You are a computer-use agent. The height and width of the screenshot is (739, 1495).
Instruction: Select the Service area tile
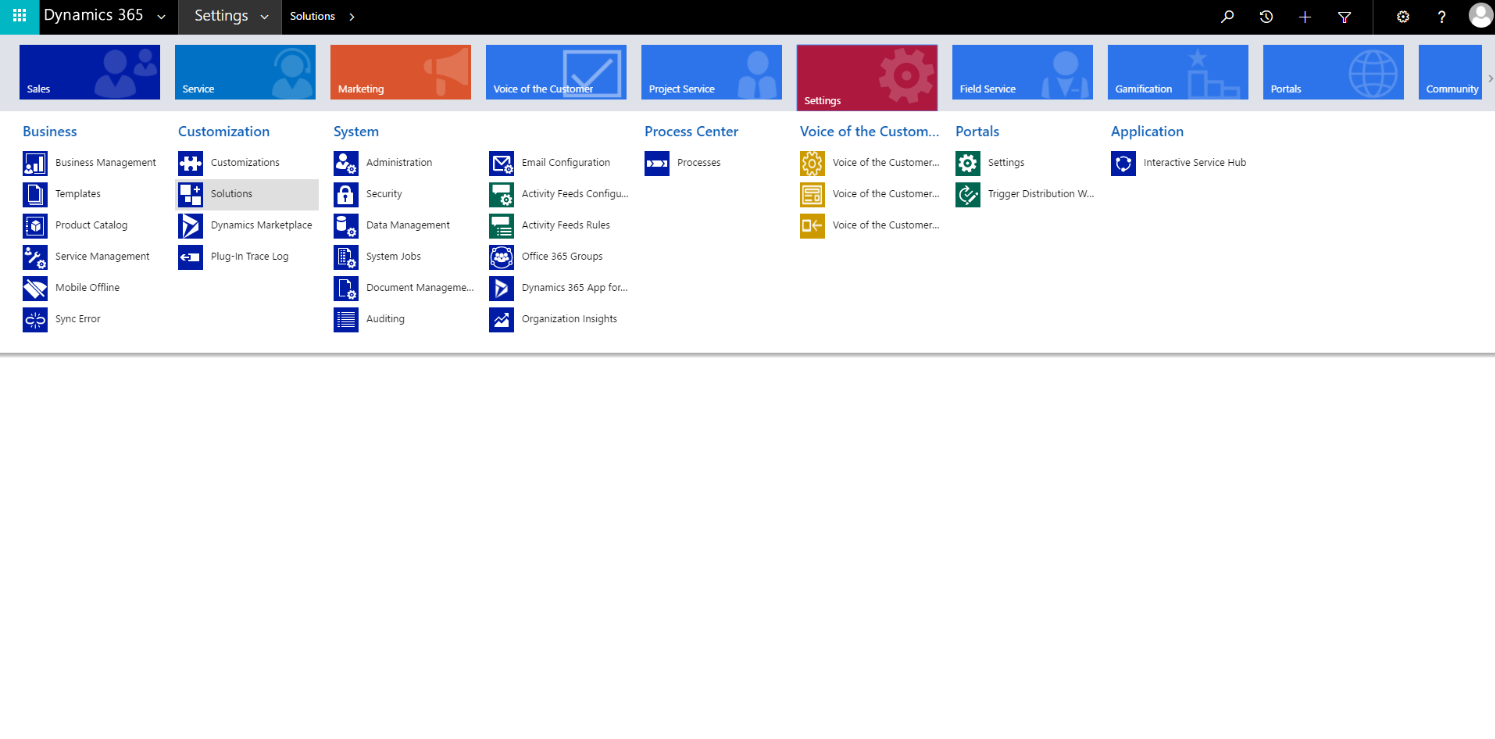click(245, 72)
